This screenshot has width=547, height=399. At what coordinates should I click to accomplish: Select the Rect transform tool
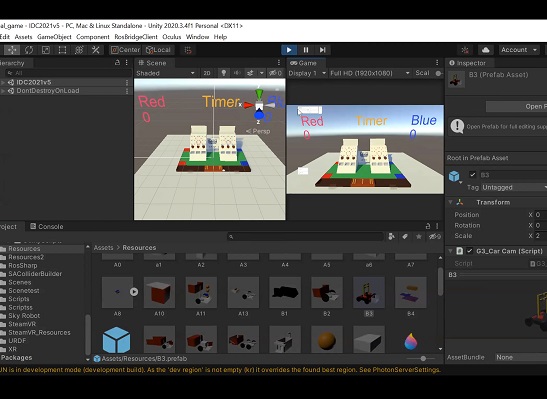pyautogui.click(x=62, y=50)
